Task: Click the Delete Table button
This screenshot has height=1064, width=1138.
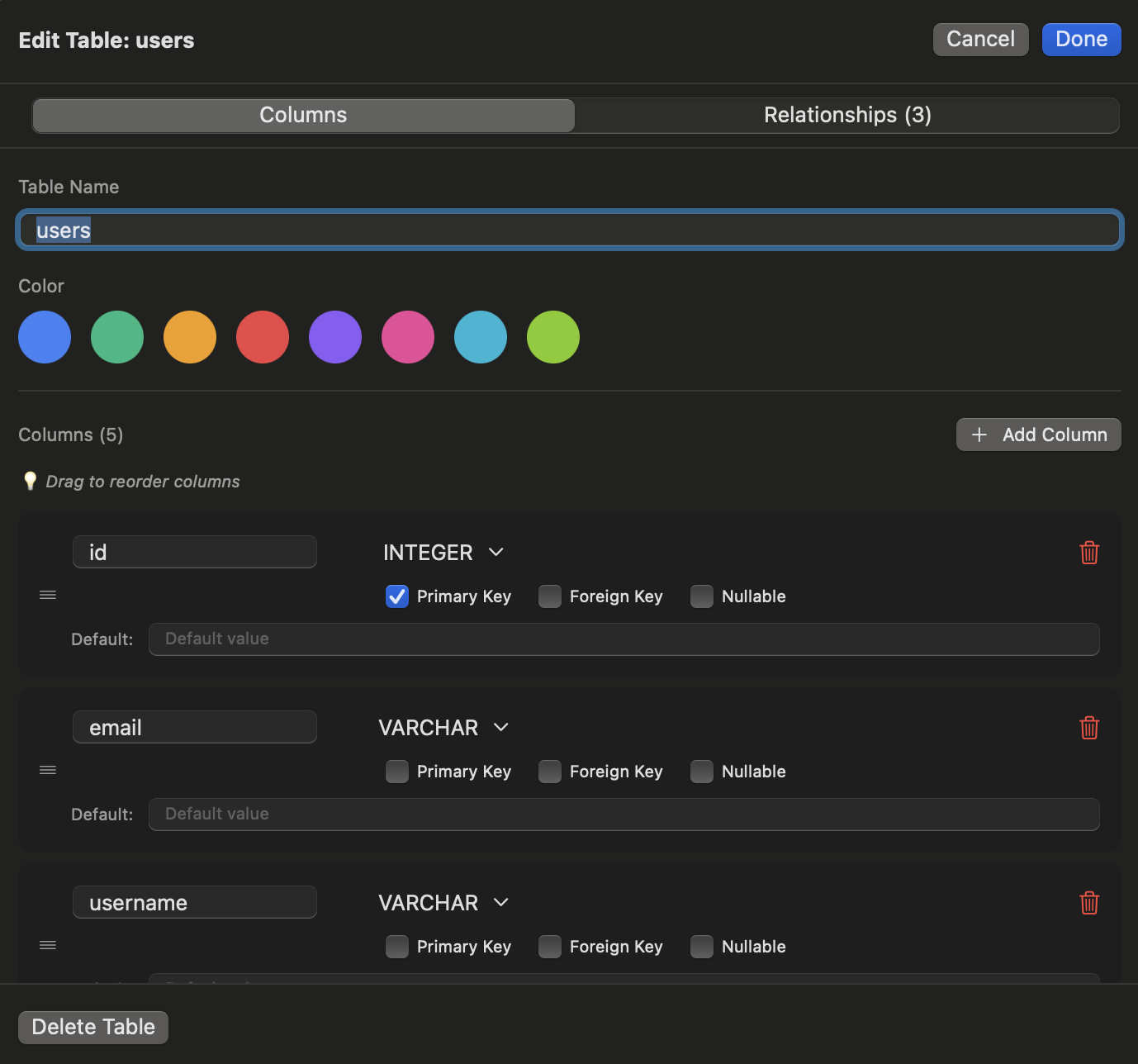Action: [x=93, y=1027]
